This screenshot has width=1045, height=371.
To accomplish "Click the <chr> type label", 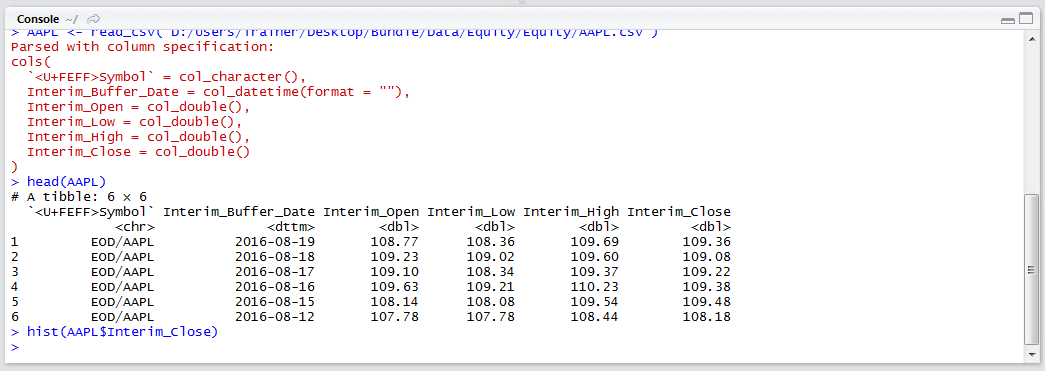I will tap(135, 226).
